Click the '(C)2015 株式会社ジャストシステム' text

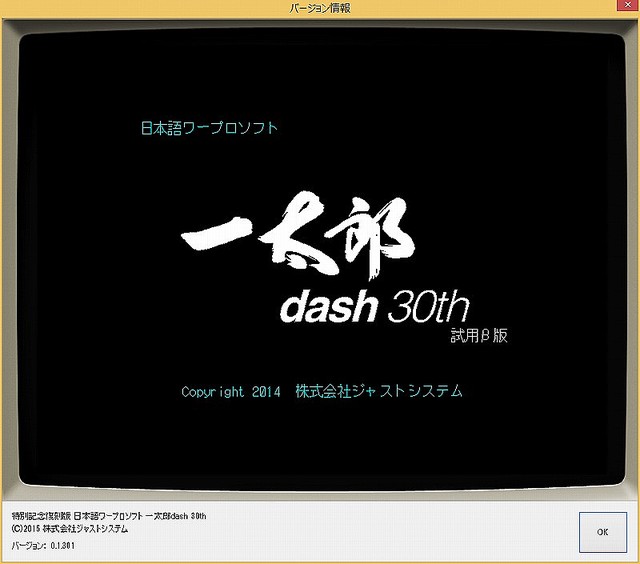click(70, 529)
